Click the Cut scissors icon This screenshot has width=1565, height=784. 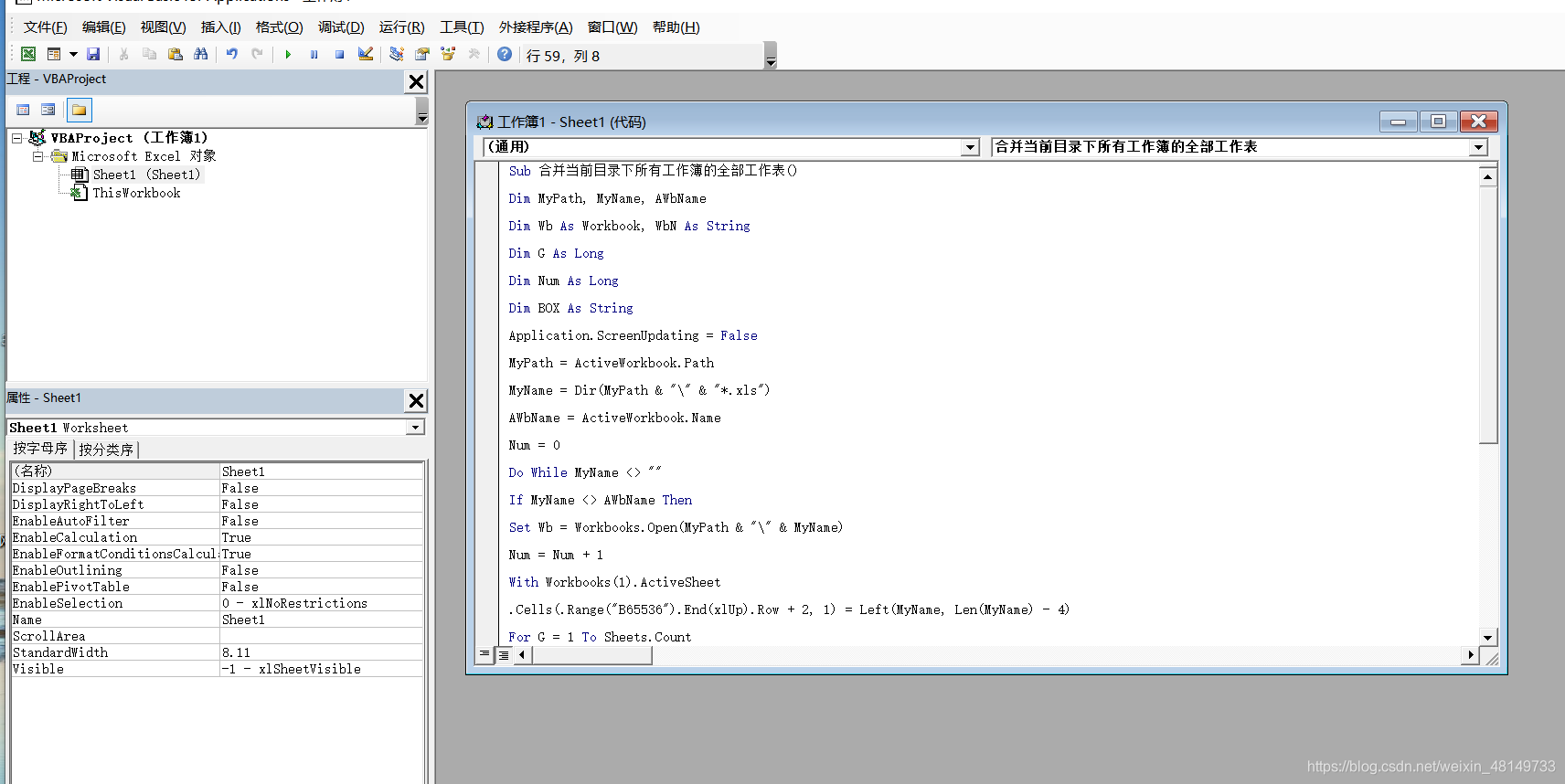click(123, 55)
